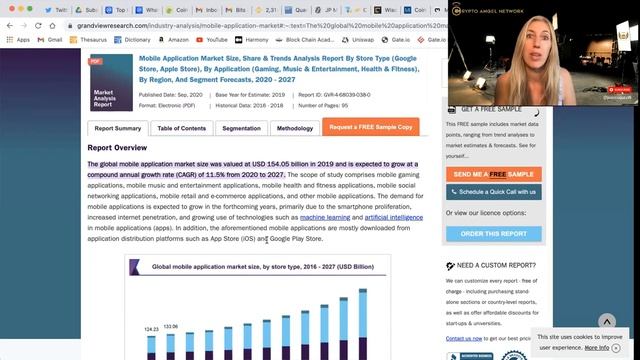This screenshot has width=640, height=360.
Task: Switch to the 'Top' browser tab
Action: point(116,10)
